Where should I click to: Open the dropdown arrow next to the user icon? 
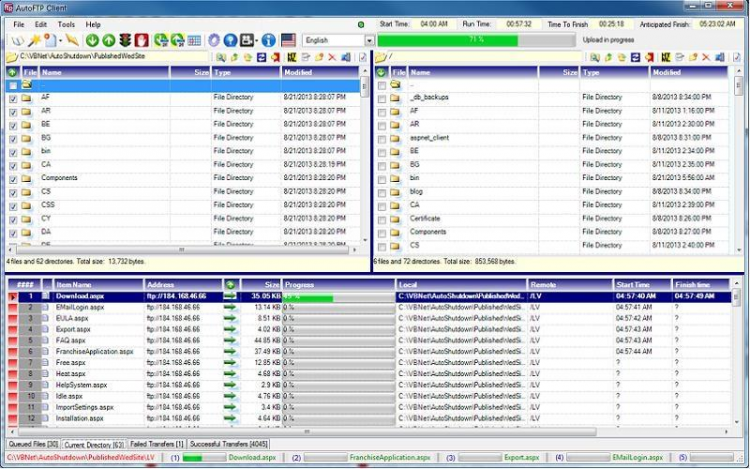click(x=257, y=41)
